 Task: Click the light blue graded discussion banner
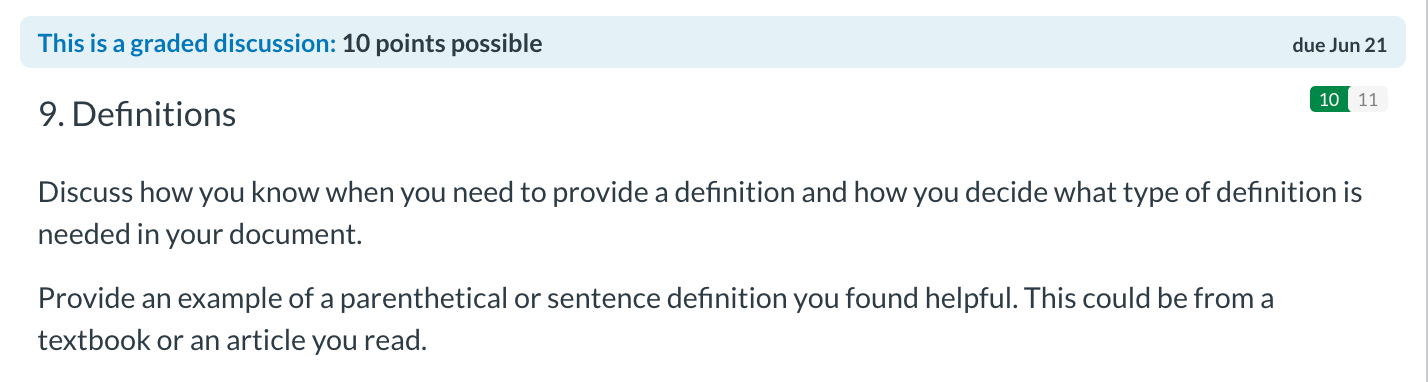tap(713, 45)
